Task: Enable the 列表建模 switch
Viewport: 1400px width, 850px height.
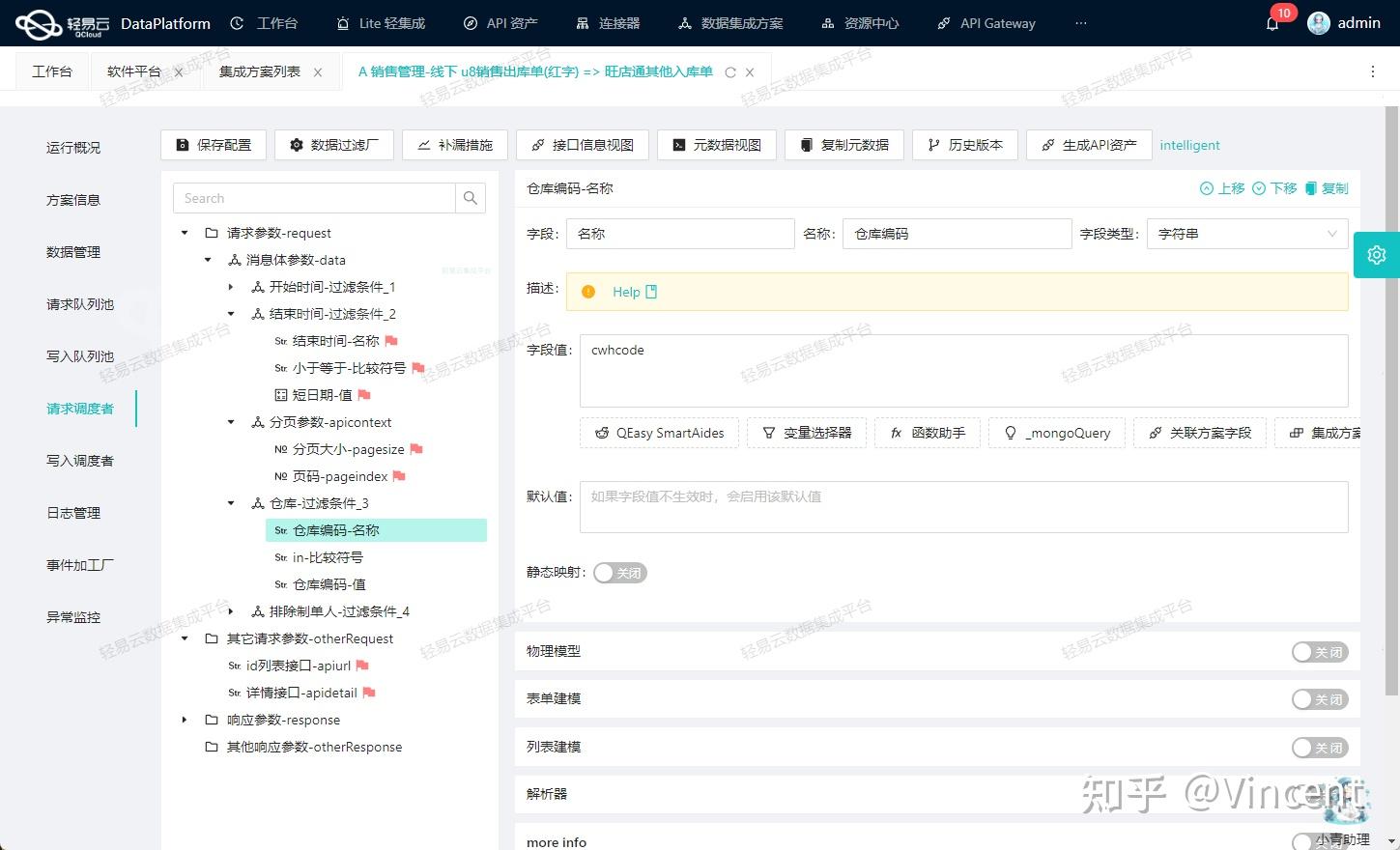Action: [x=1319, y=747]
